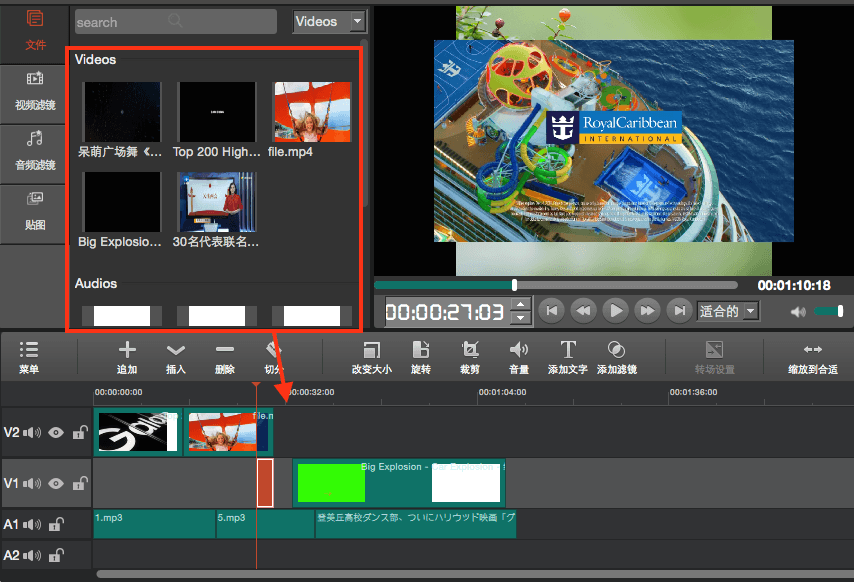The height and width of the screenshot is (582, 854).
Task: Click the 旋转 rotate tool
Action: [x=420, y=357]
